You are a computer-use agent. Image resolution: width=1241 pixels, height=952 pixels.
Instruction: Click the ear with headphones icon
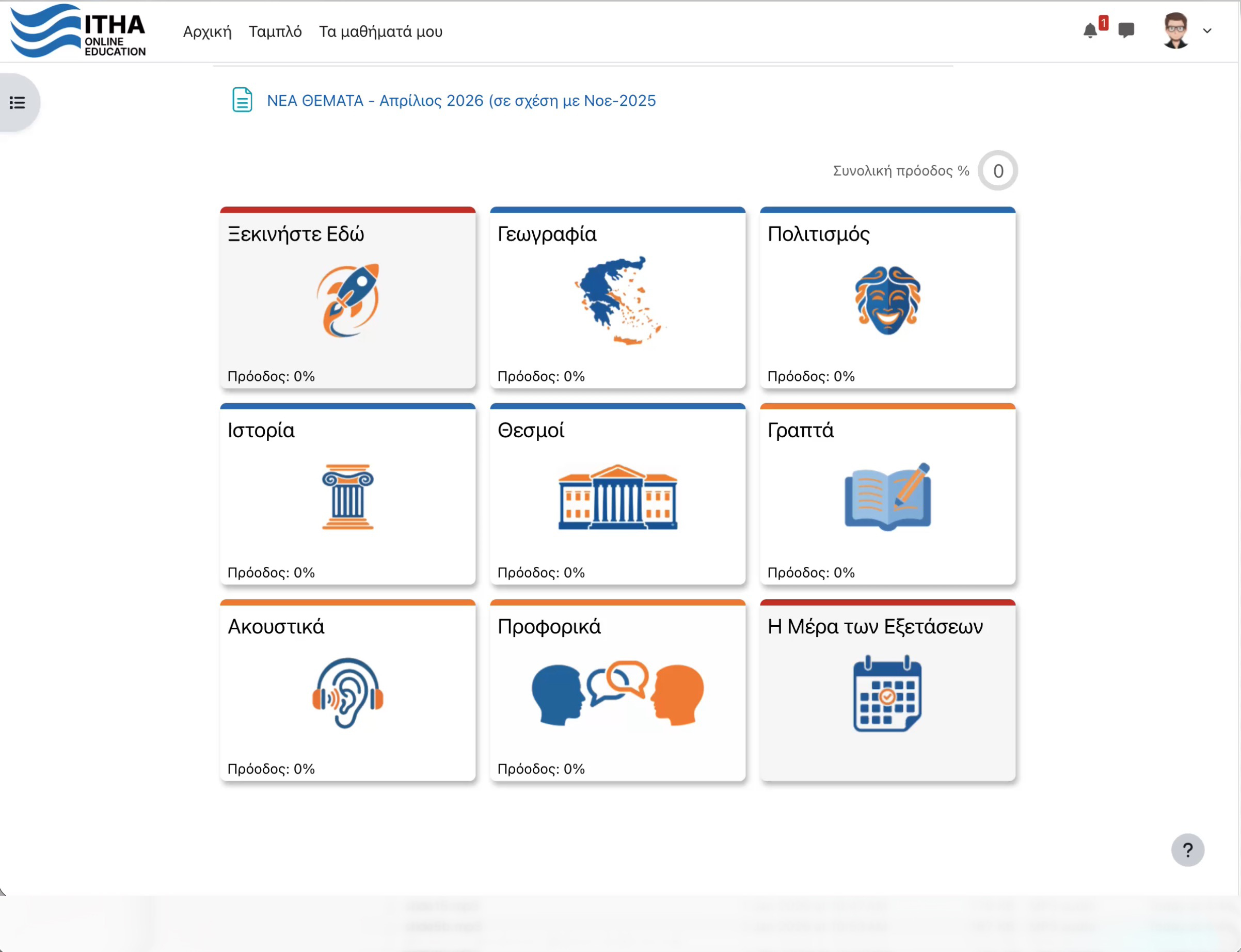(x=347, y=692)
